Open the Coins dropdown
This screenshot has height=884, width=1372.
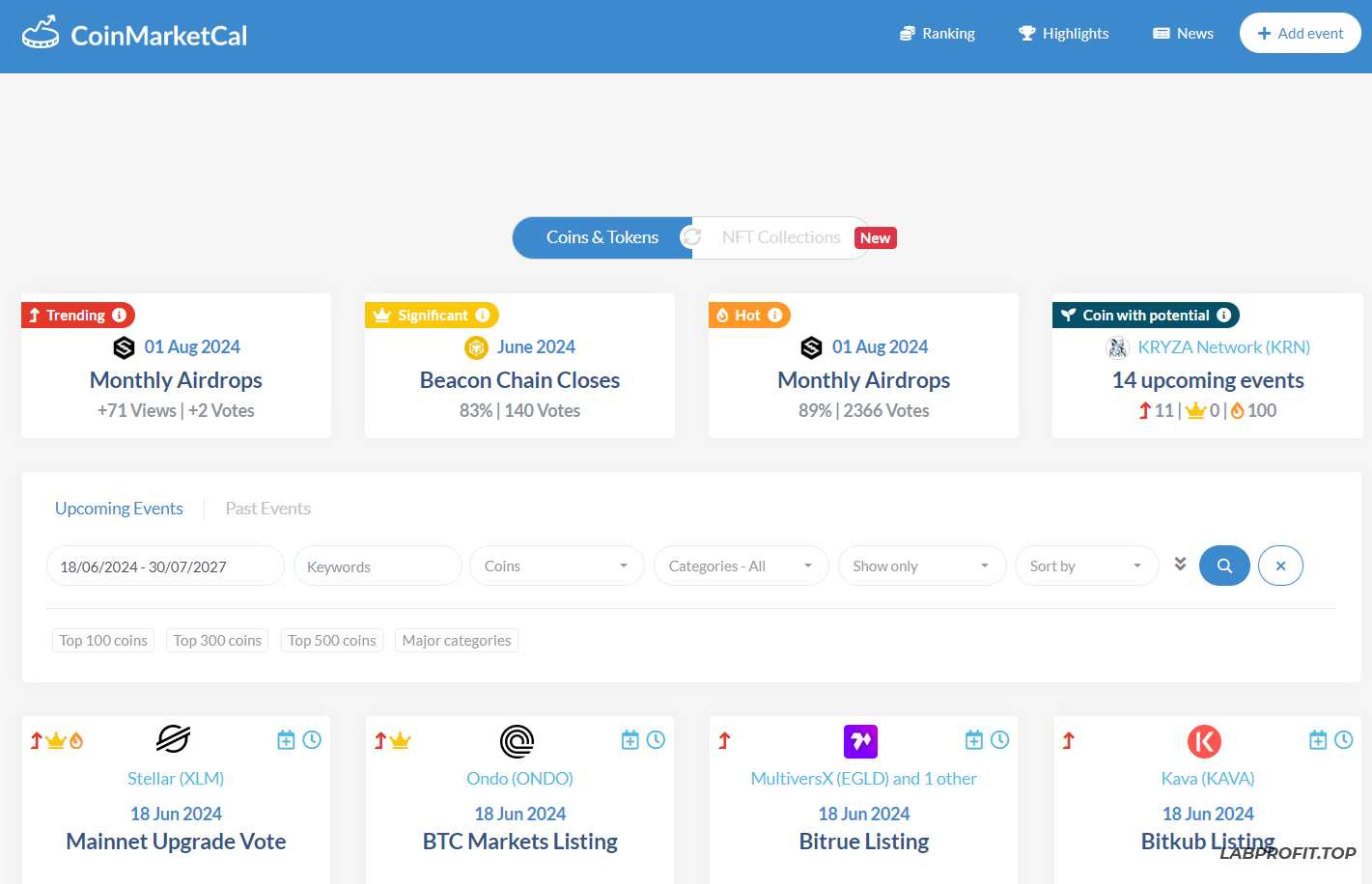(x=556, y=566)
